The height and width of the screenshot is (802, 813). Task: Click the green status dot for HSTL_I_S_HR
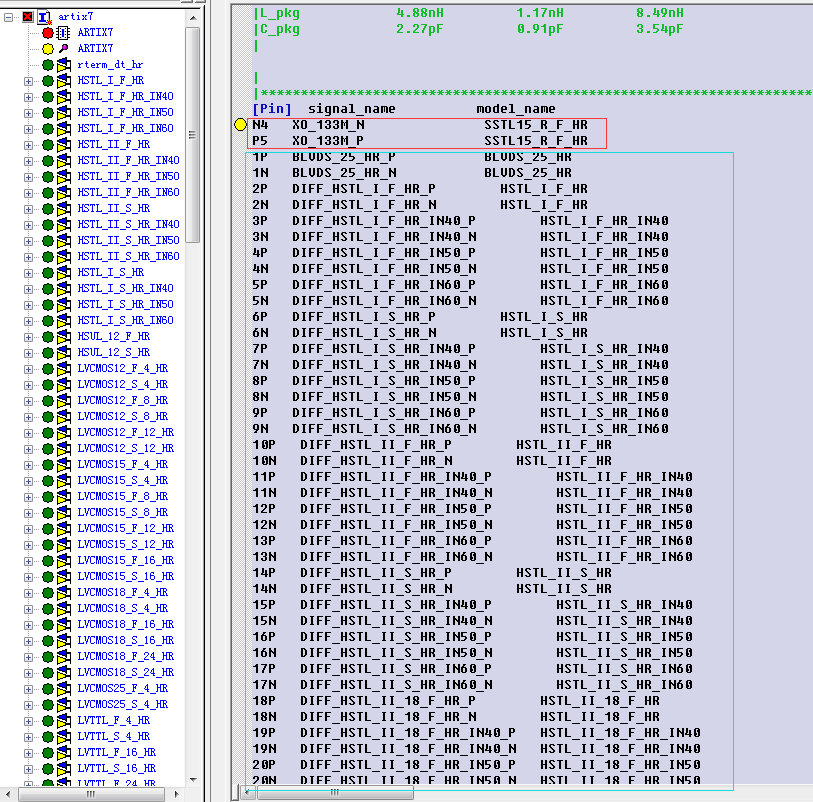[48, 273]
